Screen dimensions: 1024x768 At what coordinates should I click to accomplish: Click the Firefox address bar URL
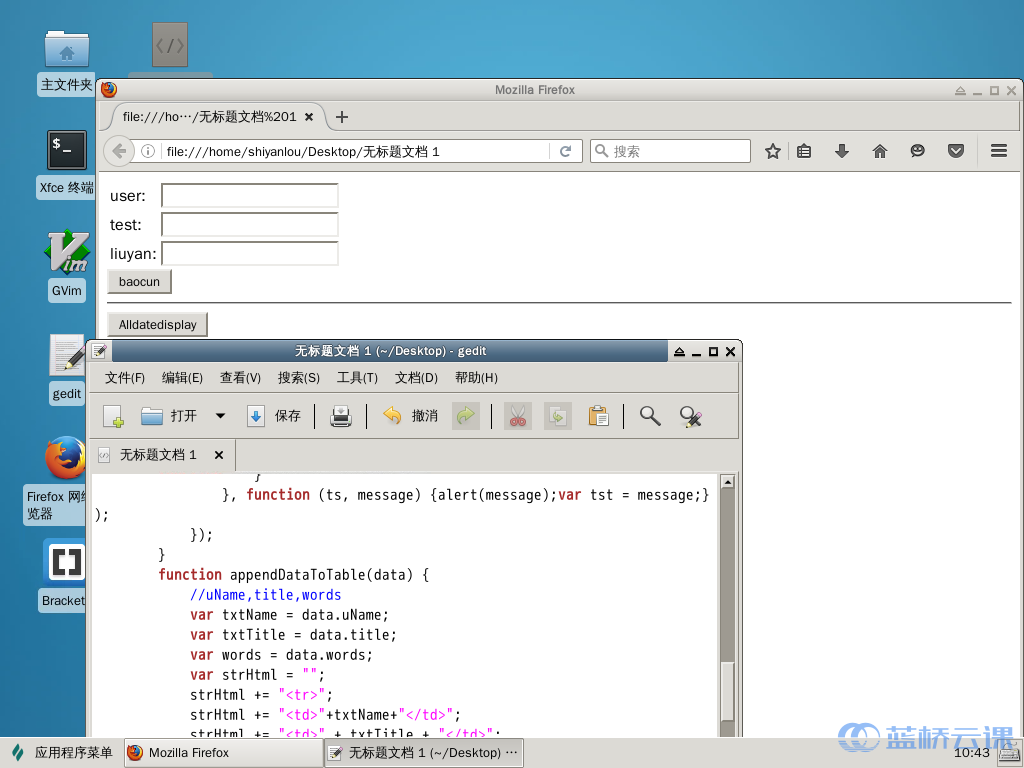(x=356, y=152)
